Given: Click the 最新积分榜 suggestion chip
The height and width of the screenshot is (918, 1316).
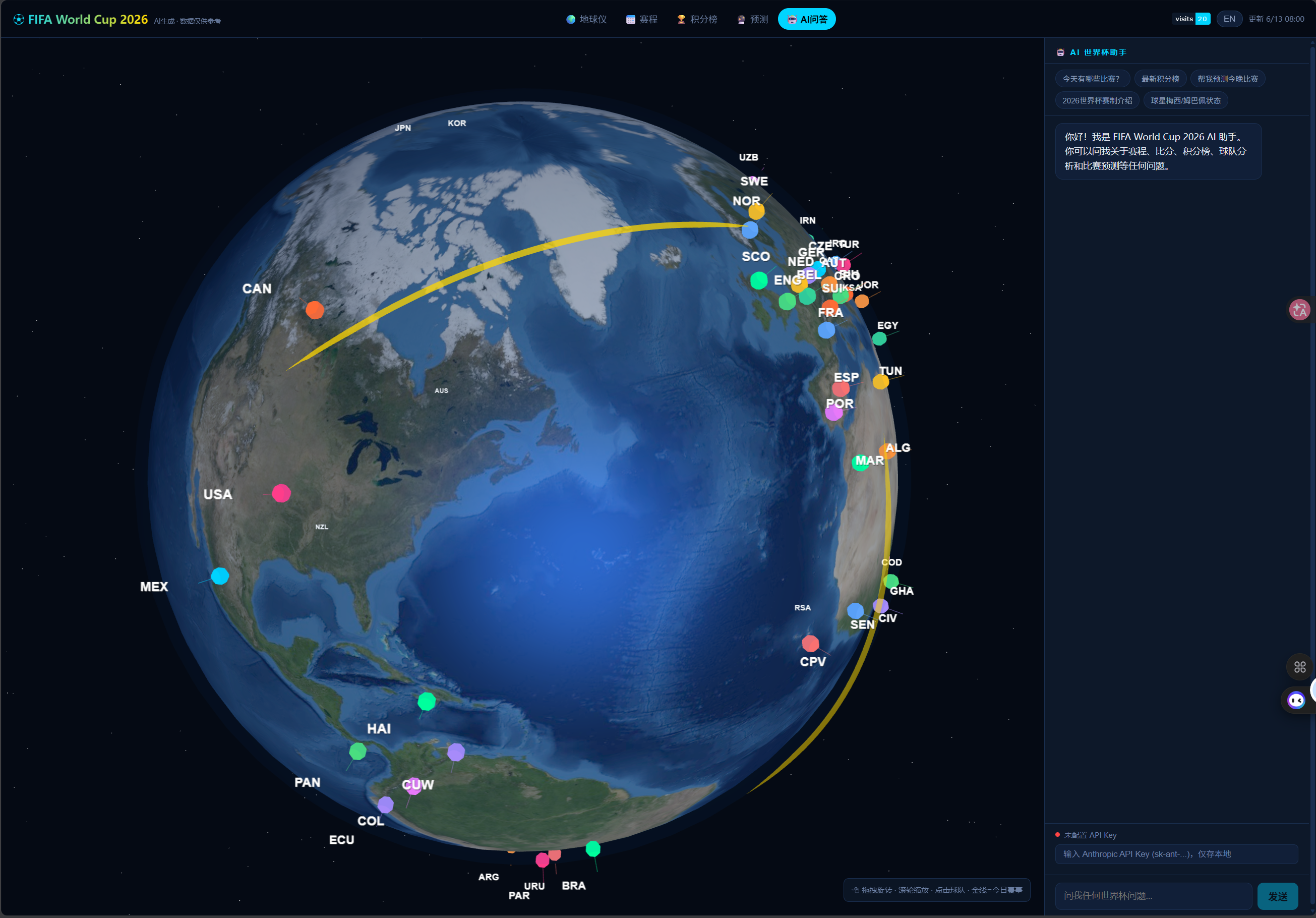Looking at the screenshot, I should [x=1160, y=79].
